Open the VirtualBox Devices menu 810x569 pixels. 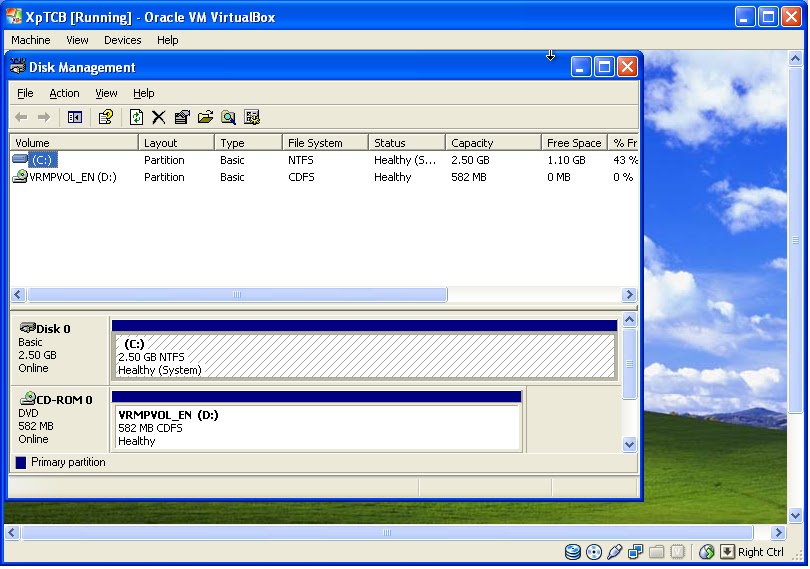[122, 40]
